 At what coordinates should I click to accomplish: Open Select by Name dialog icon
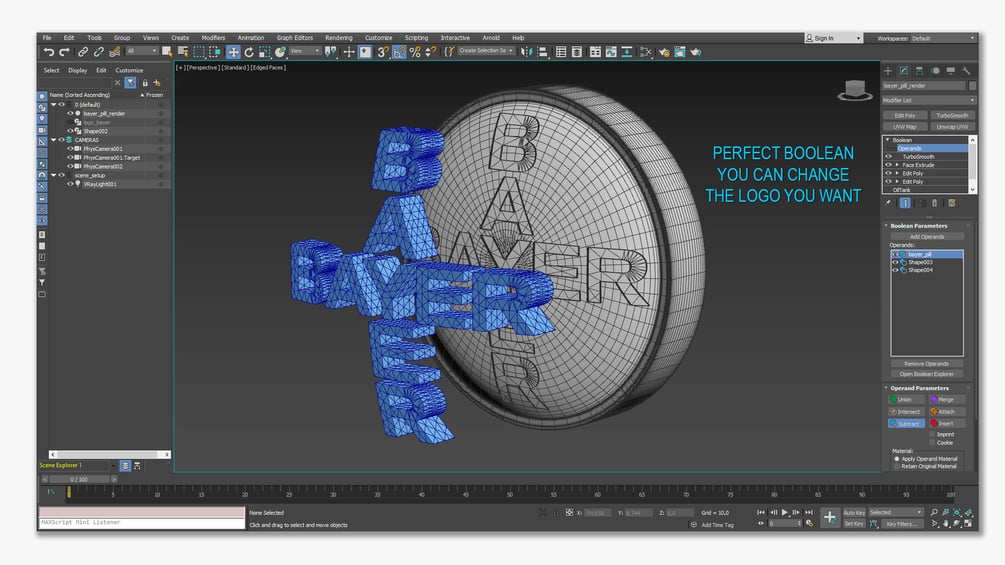pos(183,52)
